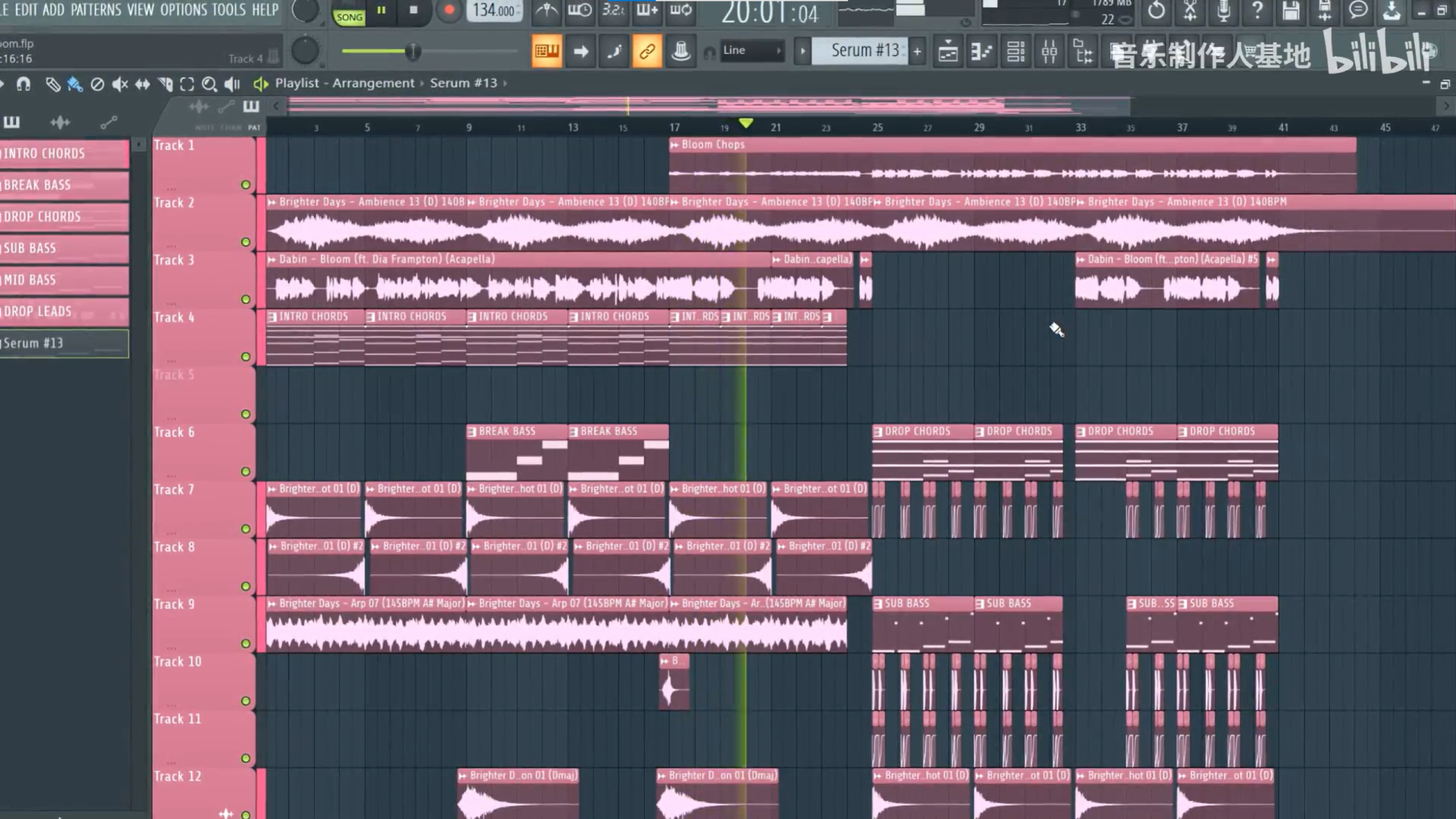1456x819 pixels.
Task: Toggle step editing mode icon
Action: click(x=613, y=52)
